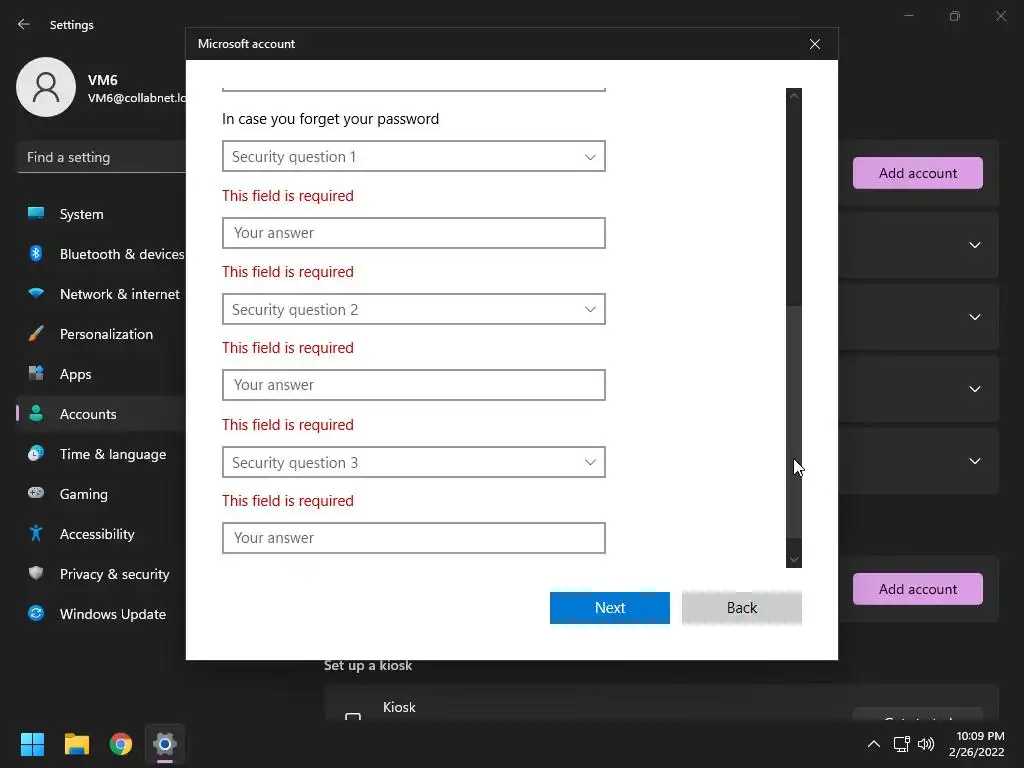Image resolution: width=1024 pixels, height=768 pixels.
Task: Click the dialog scrollbar thumb
Action: 793,421
